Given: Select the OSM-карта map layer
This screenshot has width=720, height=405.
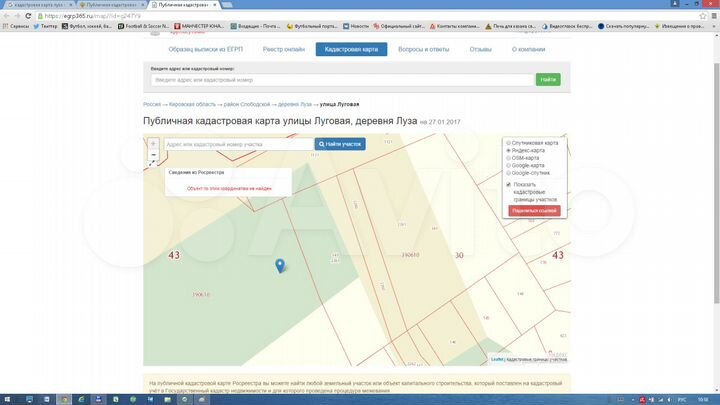Looking at the screenshot, I should click(x=508, y=157).
